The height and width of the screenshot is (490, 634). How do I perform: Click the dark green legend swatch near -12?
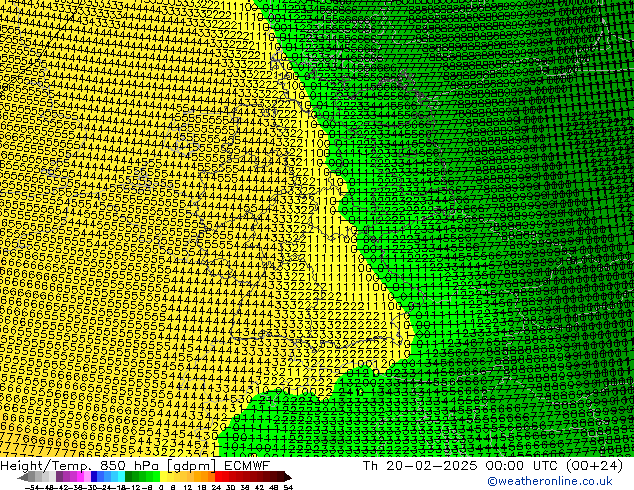pyautogui.click(x=129, y=476)
